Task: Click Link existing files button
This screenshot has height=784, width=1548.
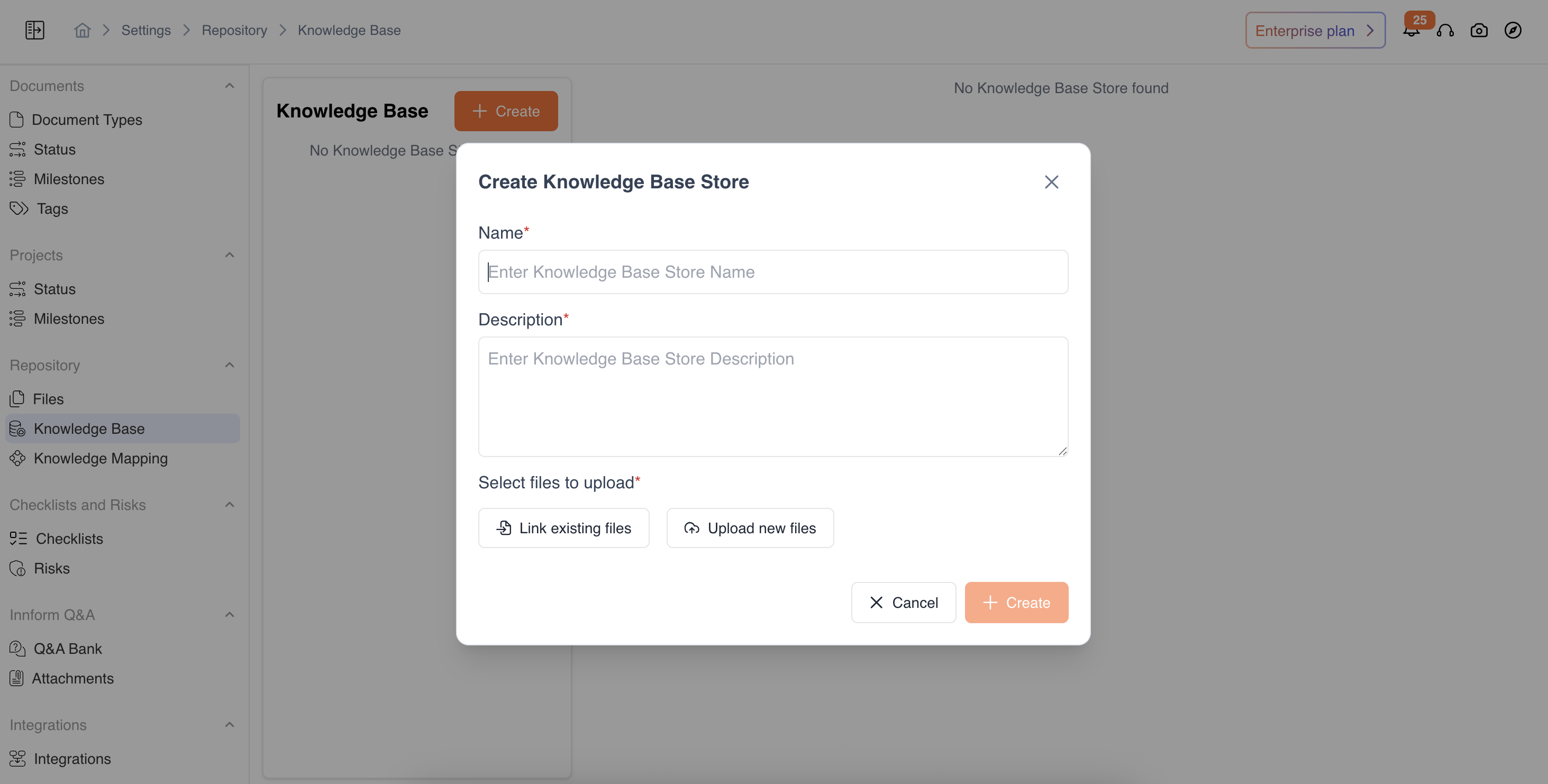Action: point(563,528)
